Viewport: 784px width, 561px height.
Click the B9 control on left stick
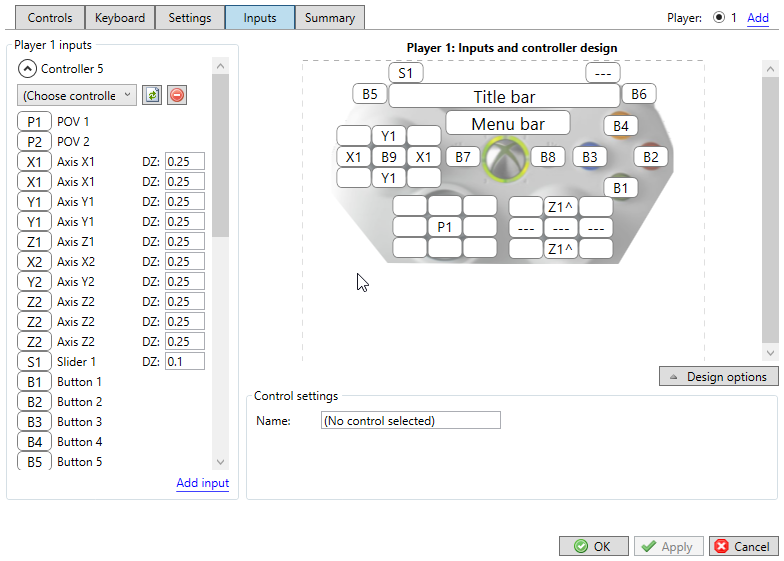(389, 157)
